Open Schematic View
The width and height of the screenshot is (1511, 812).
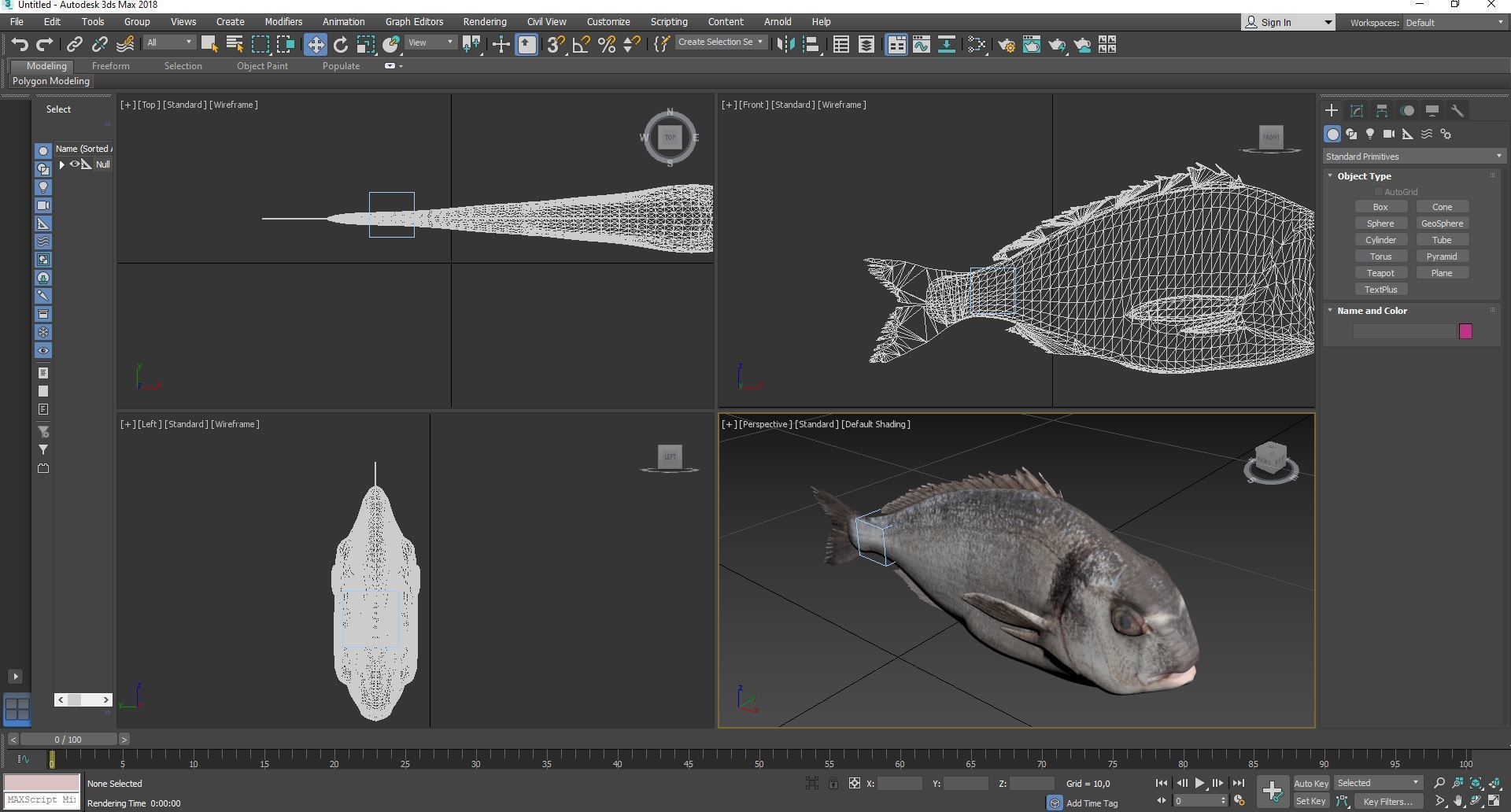coord(947,44)
